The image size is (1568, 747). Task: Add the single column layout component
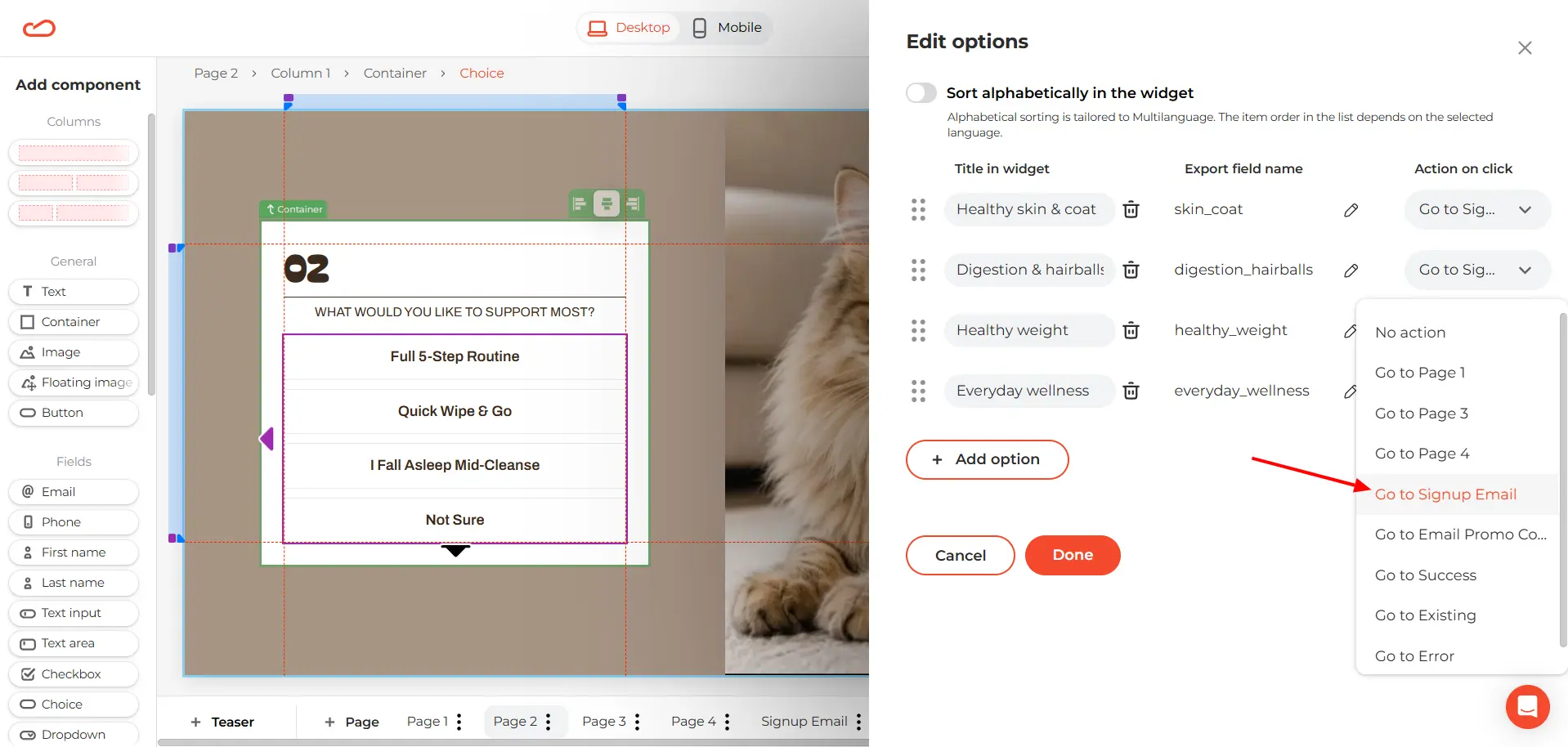(x=74, y=153)
